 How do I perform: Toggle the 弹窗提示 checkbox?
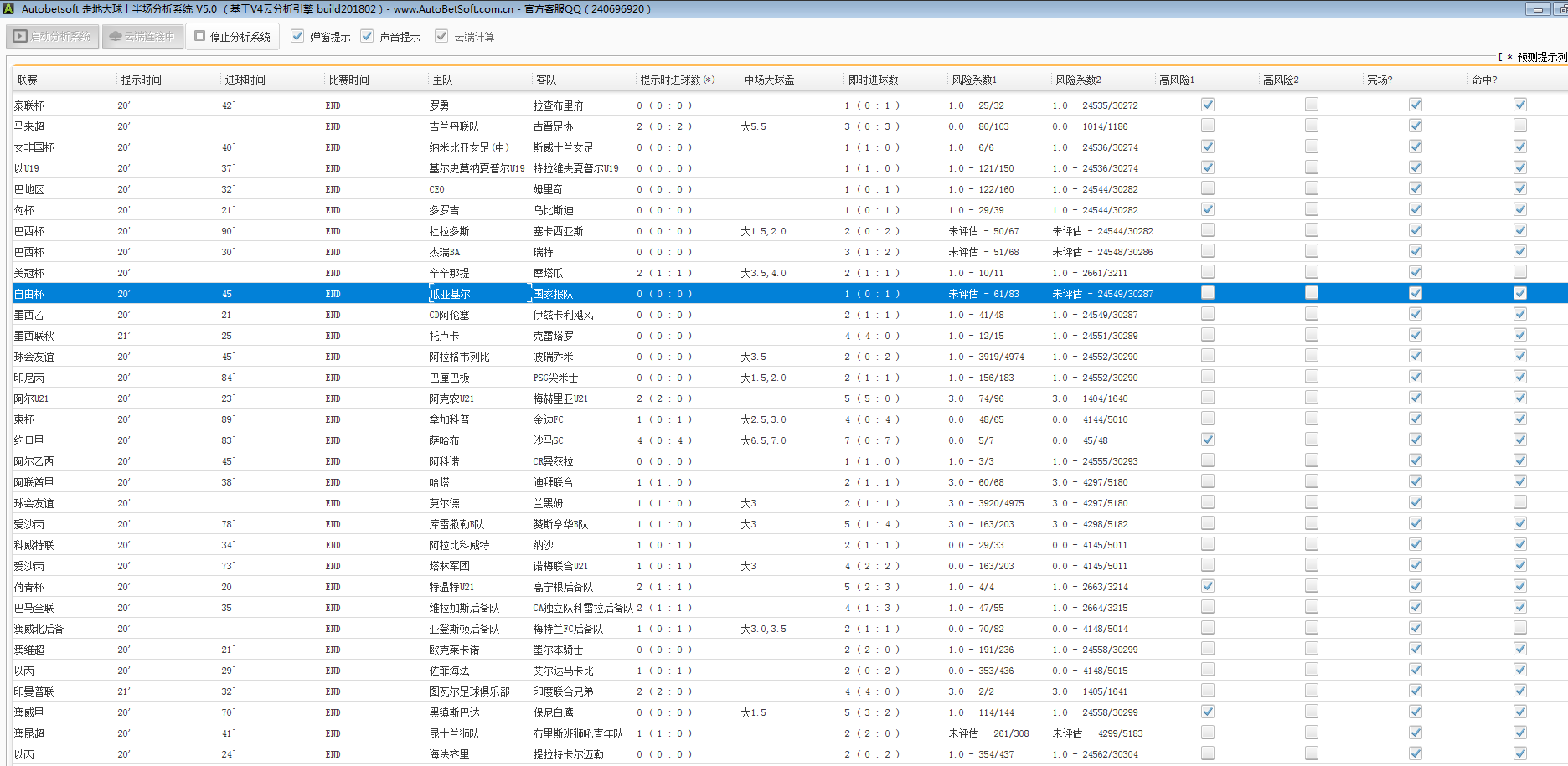pyautogui.click(x=297, y=36)
